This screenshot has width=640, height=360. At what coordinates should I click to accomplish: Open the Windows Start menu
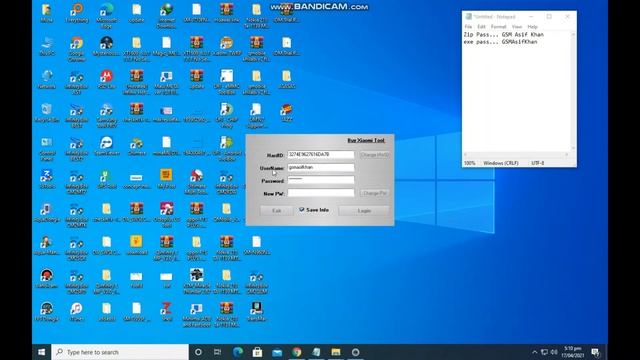tap(42, 352)
